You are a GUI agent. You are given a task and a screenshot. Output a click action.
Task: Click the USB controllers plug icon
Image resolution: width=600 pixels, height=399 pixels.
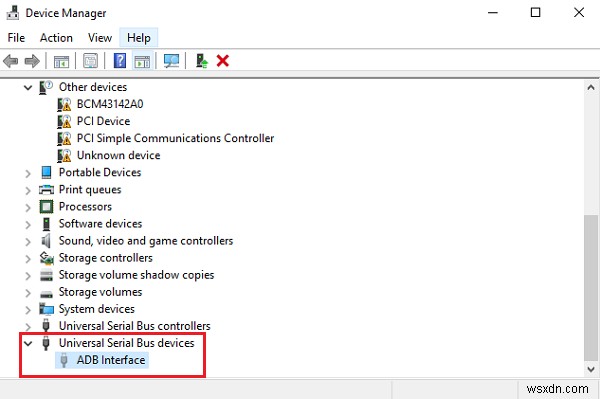[x=46, y=326]
